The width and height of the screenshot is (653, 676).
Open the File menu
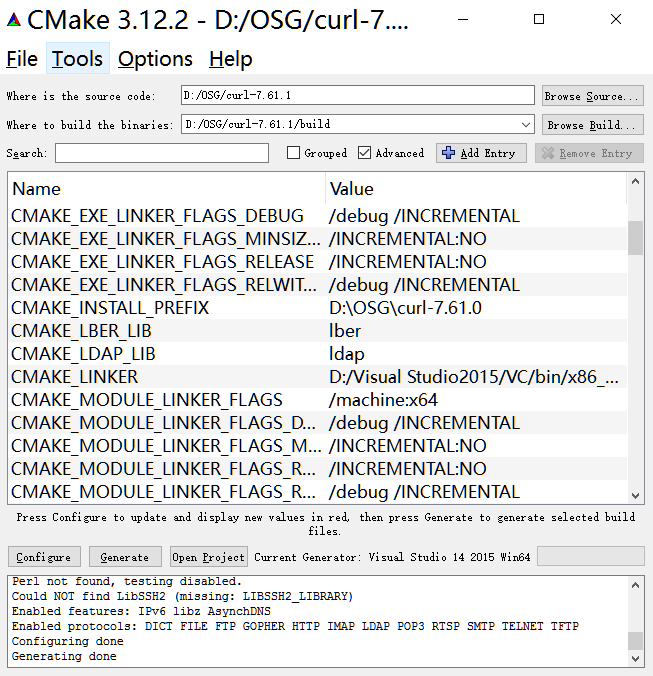point(22,59)
